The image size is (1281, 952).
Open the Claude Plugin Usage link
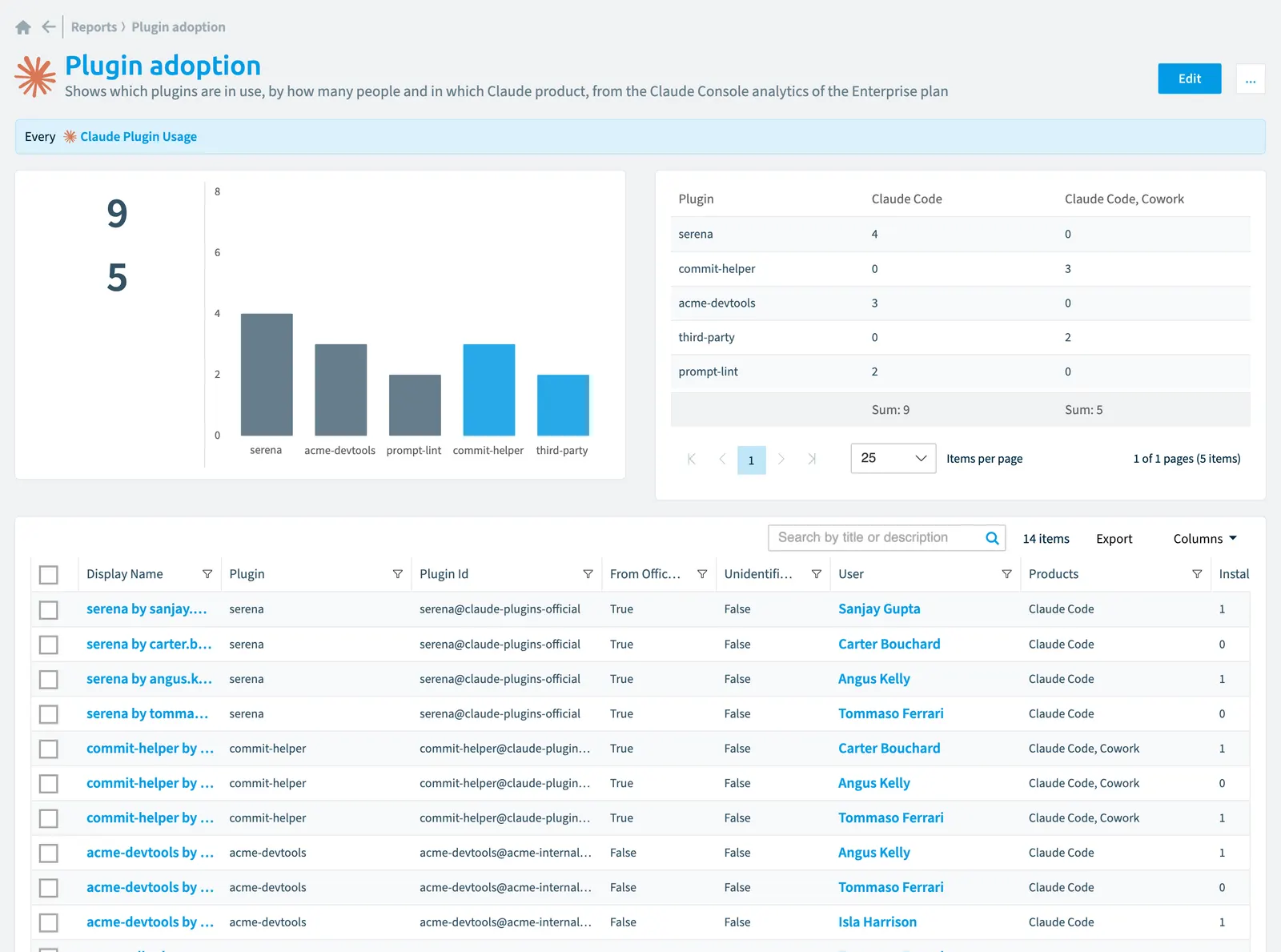click(x=139, y=137)
